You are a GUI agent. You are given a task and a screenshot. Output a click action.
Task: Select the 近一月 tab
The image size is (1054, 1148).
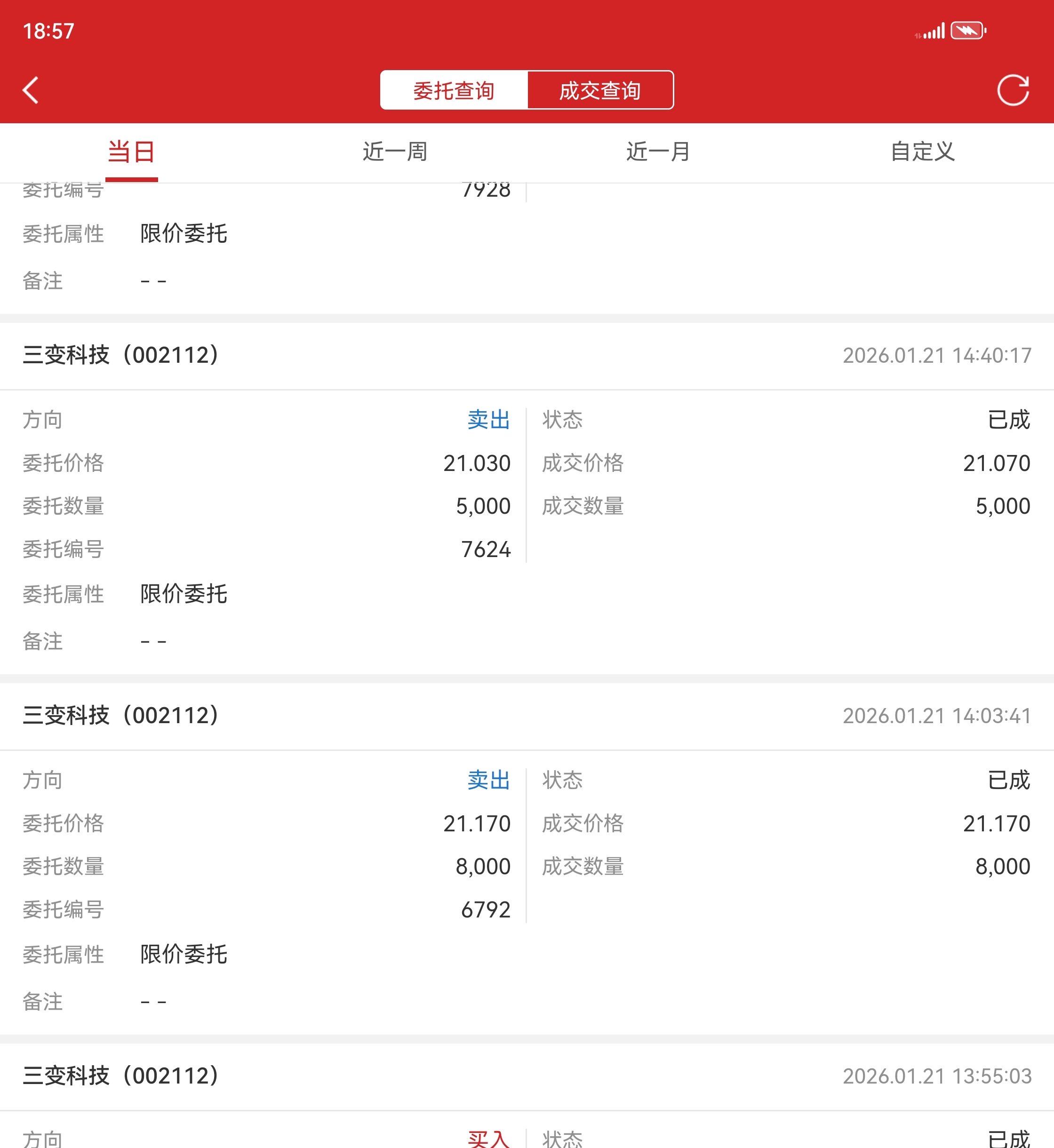[x=658, y=151]
